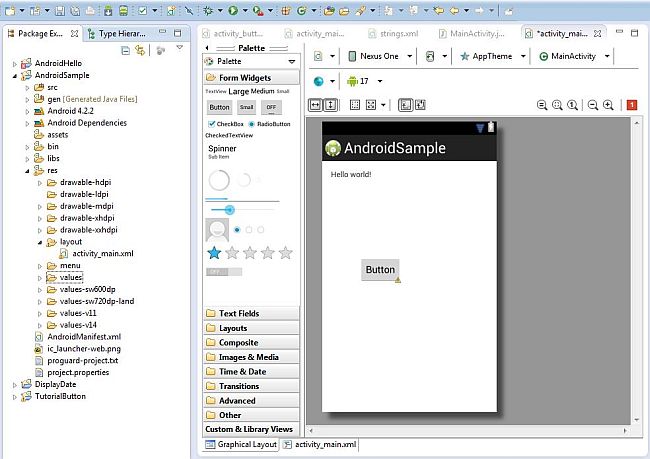Open the Time & Date palette category
The height and width of the screenshot is (459, 650).
pos(251,372)
